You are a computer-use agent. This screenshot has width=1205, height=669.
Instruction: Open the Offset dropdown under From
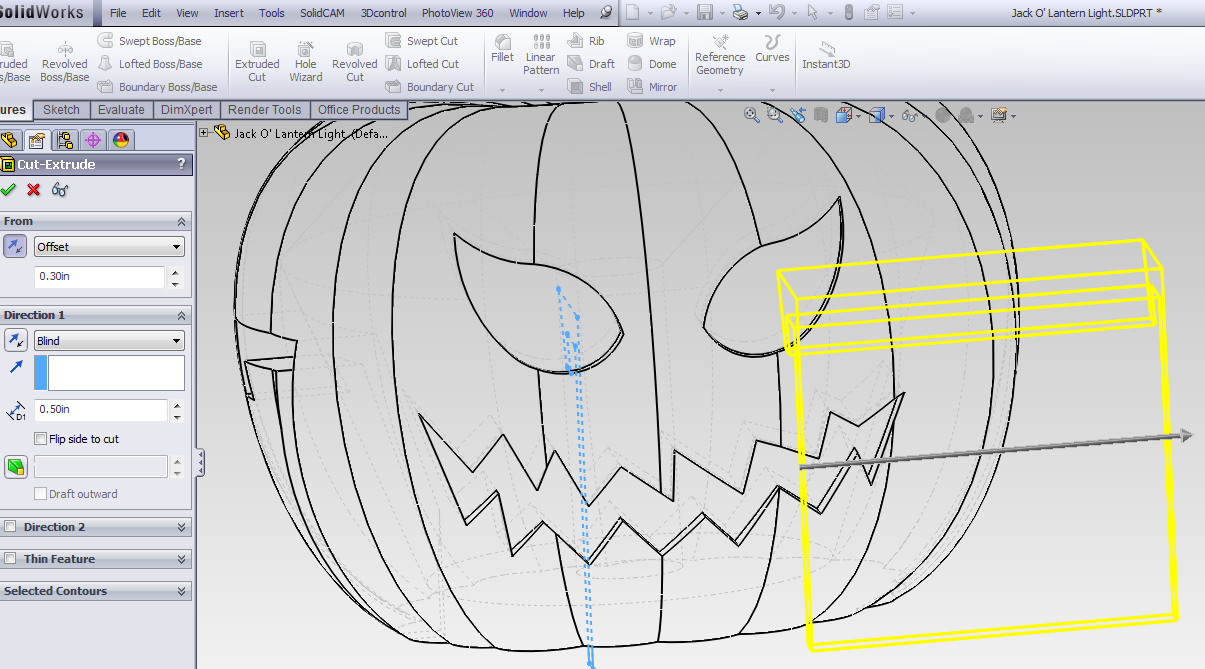pyautogui.click(x=108, y=246)
